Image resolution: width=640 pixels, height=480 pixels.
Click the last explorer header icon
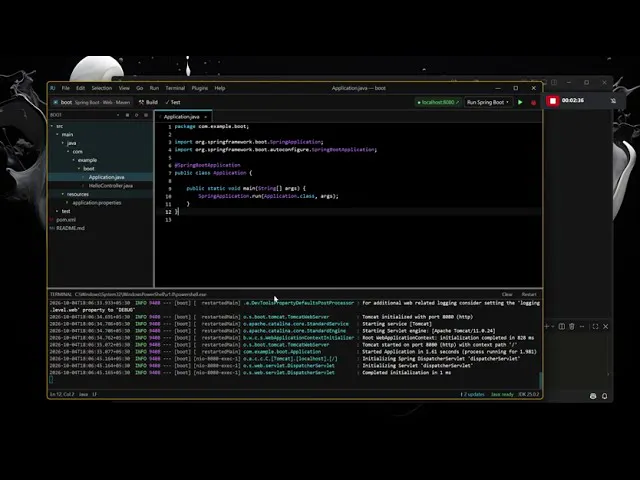coord(146,115)
